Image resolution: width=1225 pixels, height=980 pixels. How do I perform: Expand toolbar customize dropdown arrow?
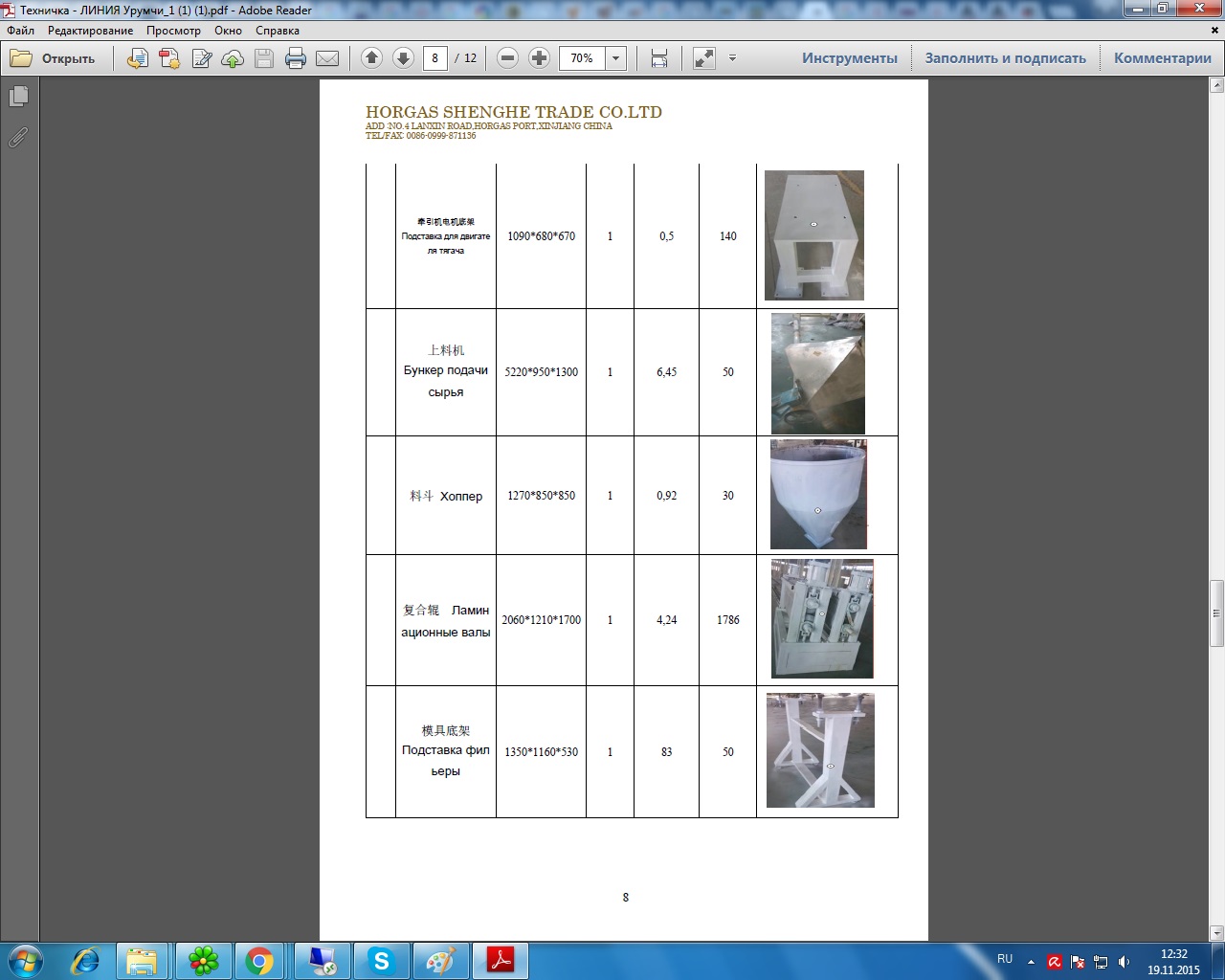coord(732,58)
